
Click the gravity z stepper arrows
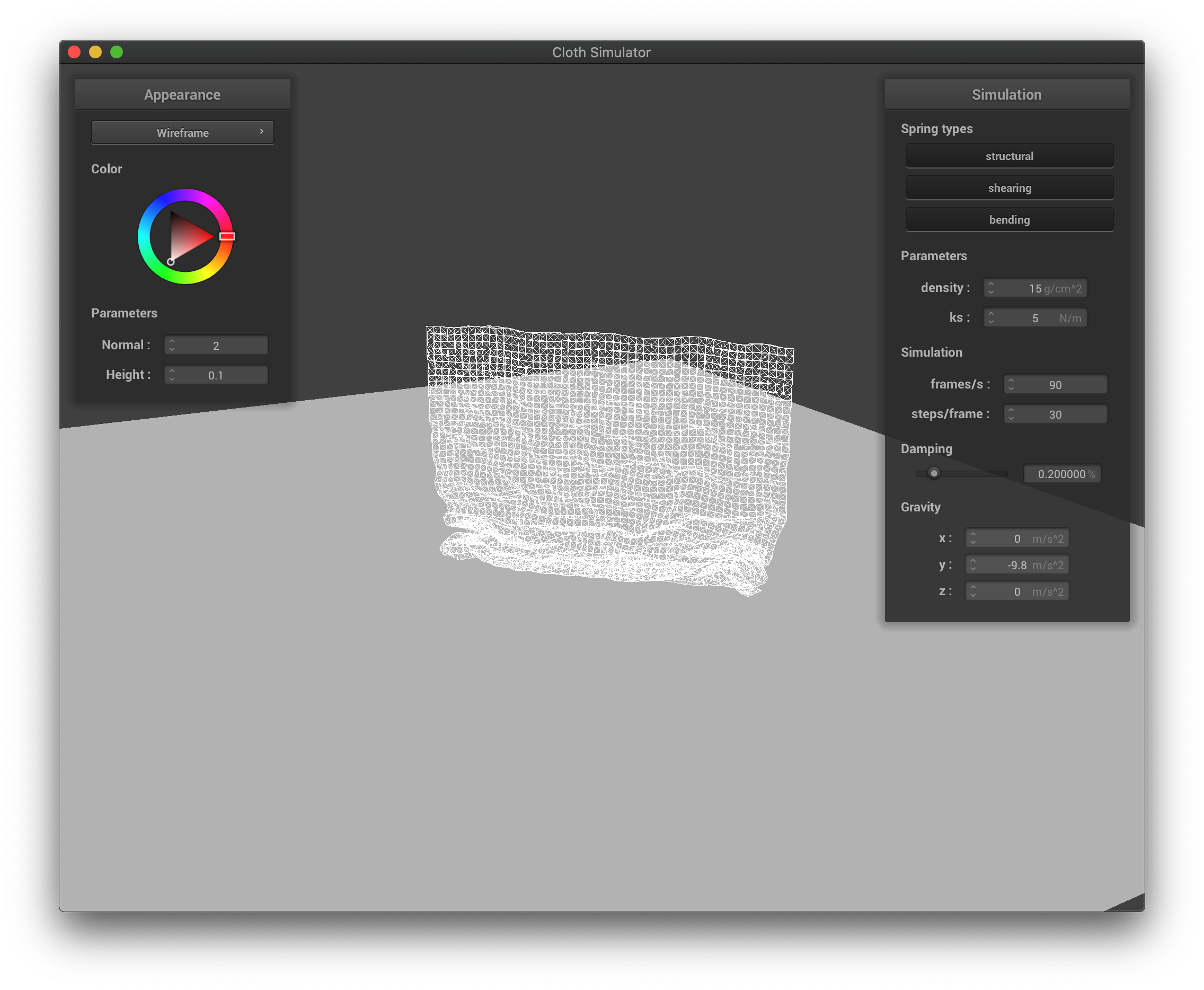[x=973, y=591]
